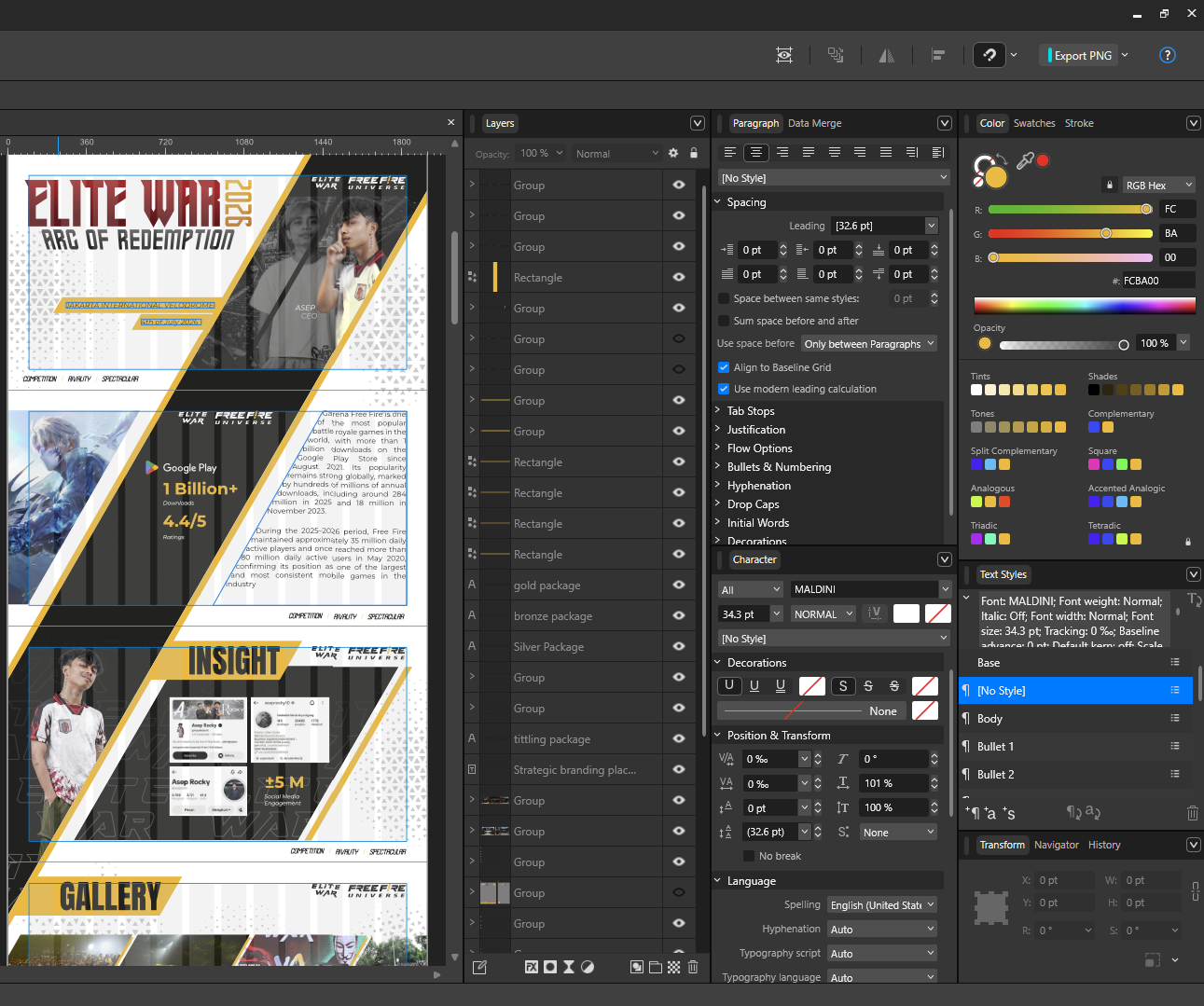
Task: Click the font size field 34.3 pt
Action: pos(742,614)
